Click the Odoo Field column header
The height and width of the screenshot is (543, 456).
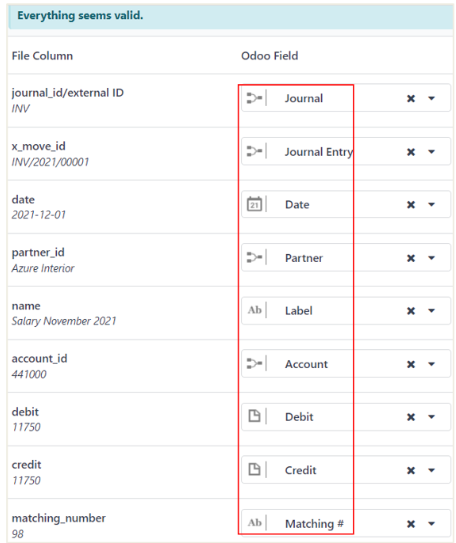pyautogui.click(x=269, y=56)
